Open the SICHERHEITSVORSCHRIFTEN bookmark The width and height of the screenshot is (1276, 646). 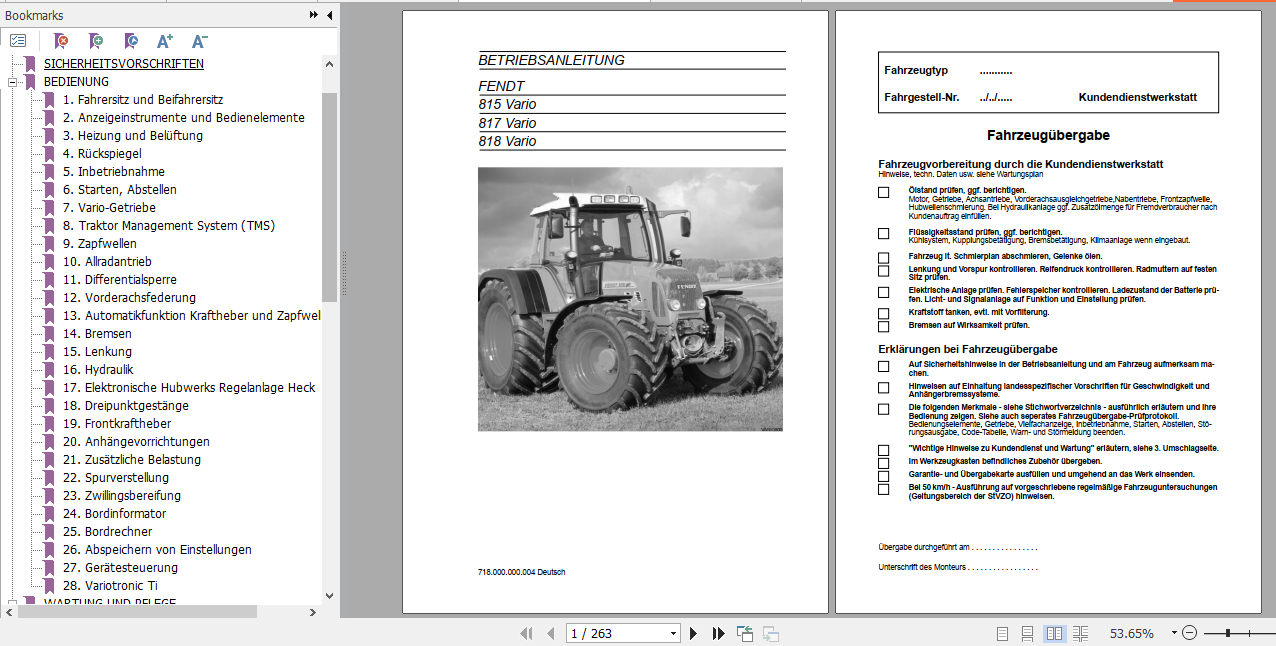tap(123, 63)
